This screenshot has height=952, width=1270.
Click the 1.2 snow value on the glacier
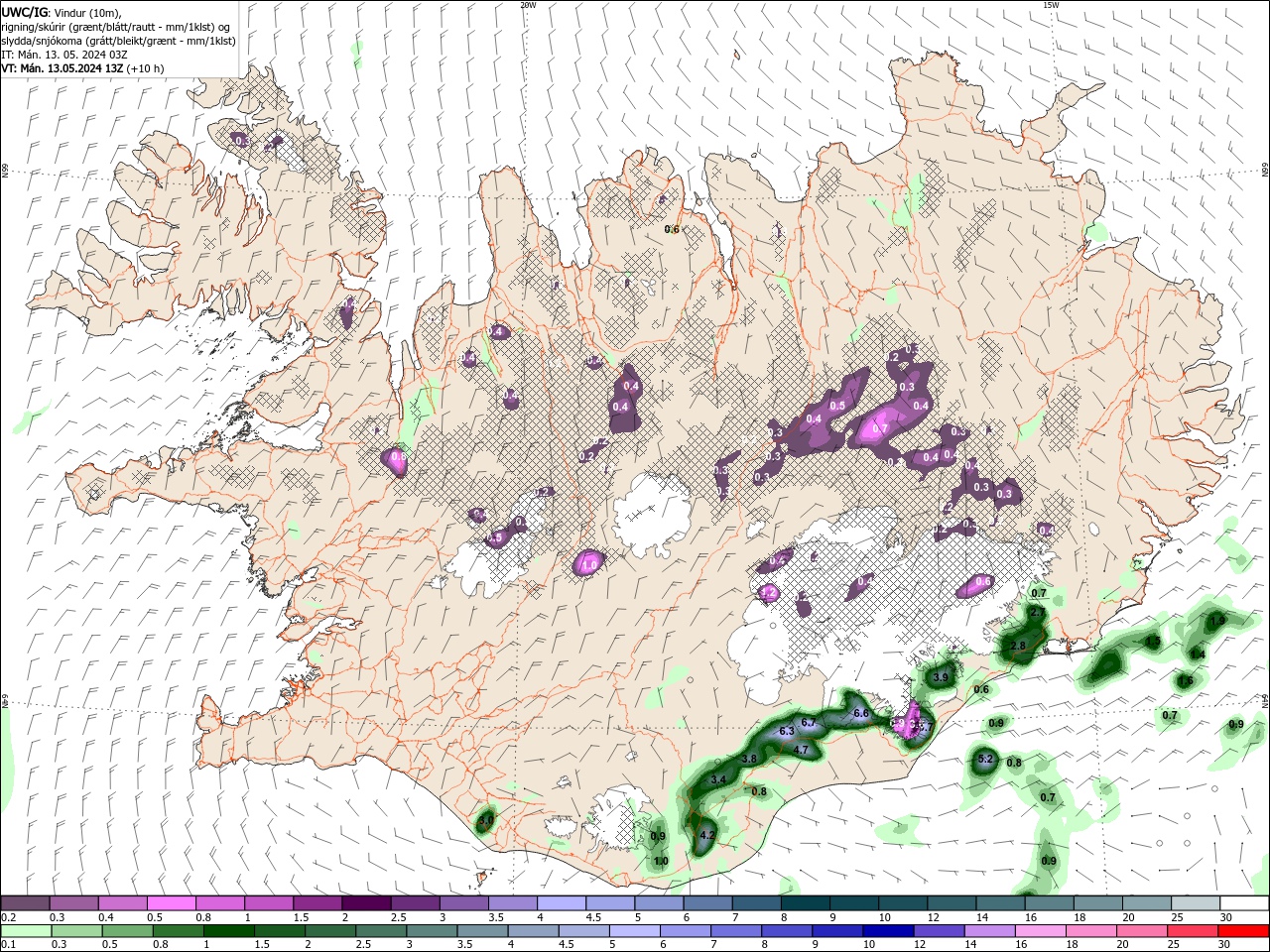(767, 593)
